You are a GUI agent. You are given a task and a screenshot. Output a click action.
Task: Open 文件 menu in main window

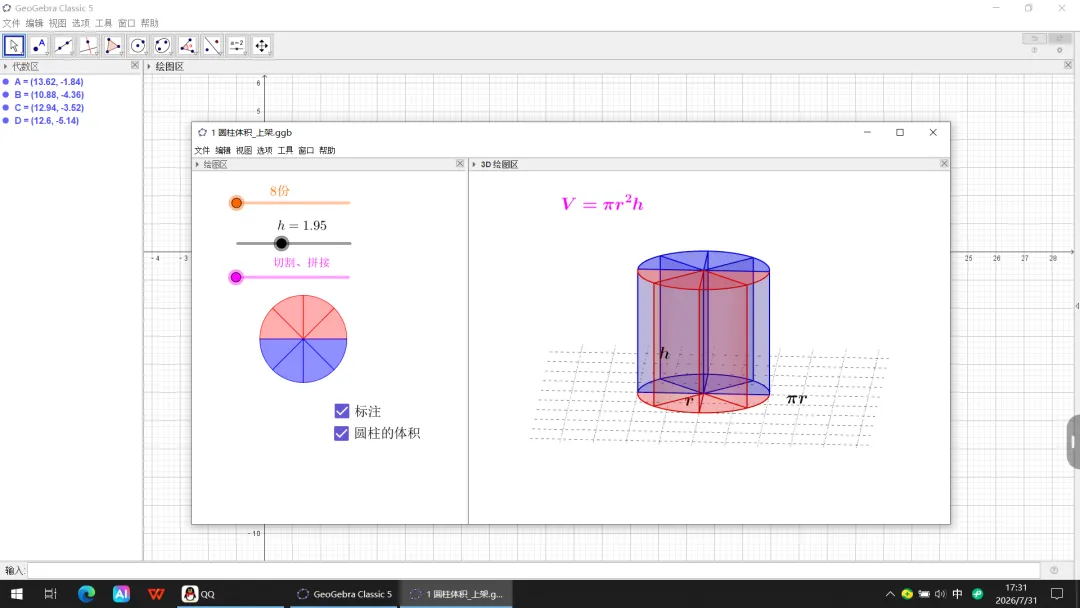11,23
